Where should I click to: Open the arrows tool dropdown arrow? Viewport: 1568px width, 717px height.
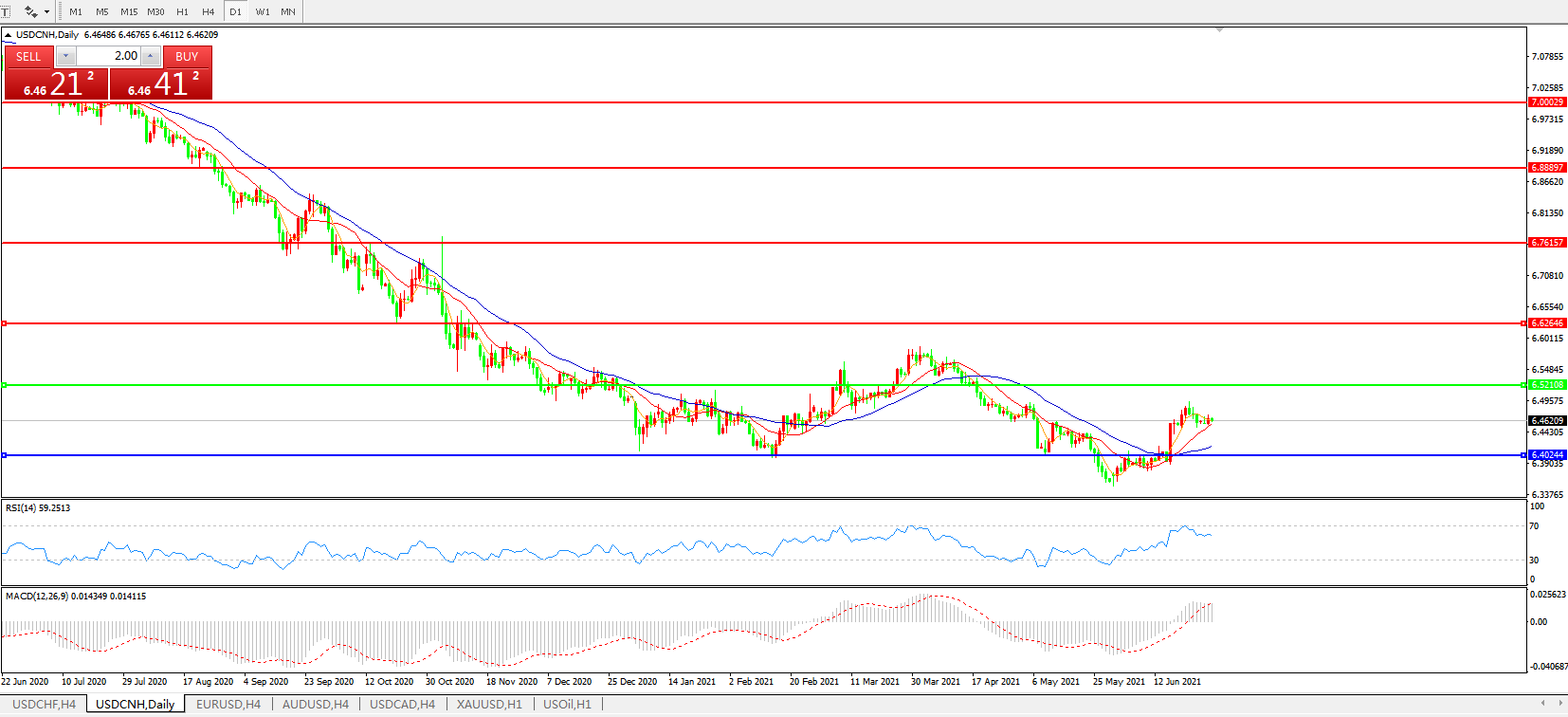[46, 12]
